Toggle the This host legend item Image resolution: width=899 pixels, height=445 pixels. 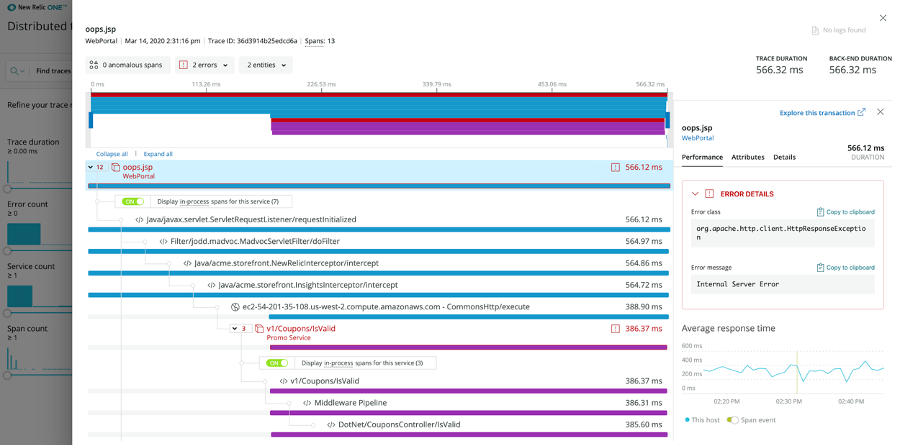[702, 420]
